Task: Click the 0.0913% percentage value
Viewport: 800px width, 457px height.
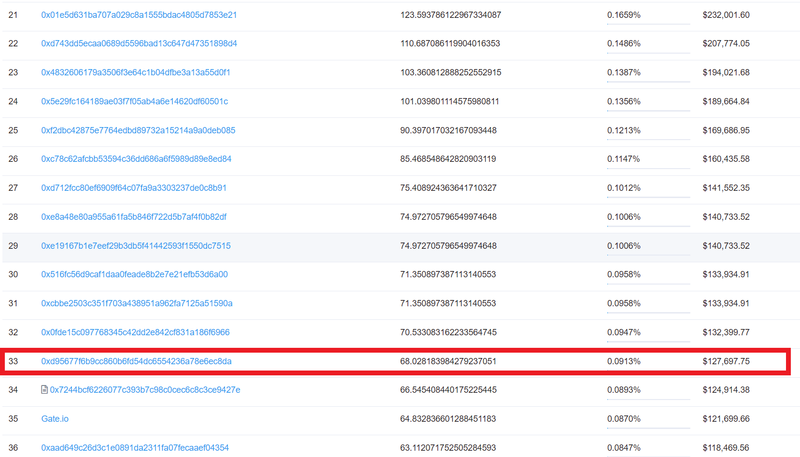Action: 623,361
